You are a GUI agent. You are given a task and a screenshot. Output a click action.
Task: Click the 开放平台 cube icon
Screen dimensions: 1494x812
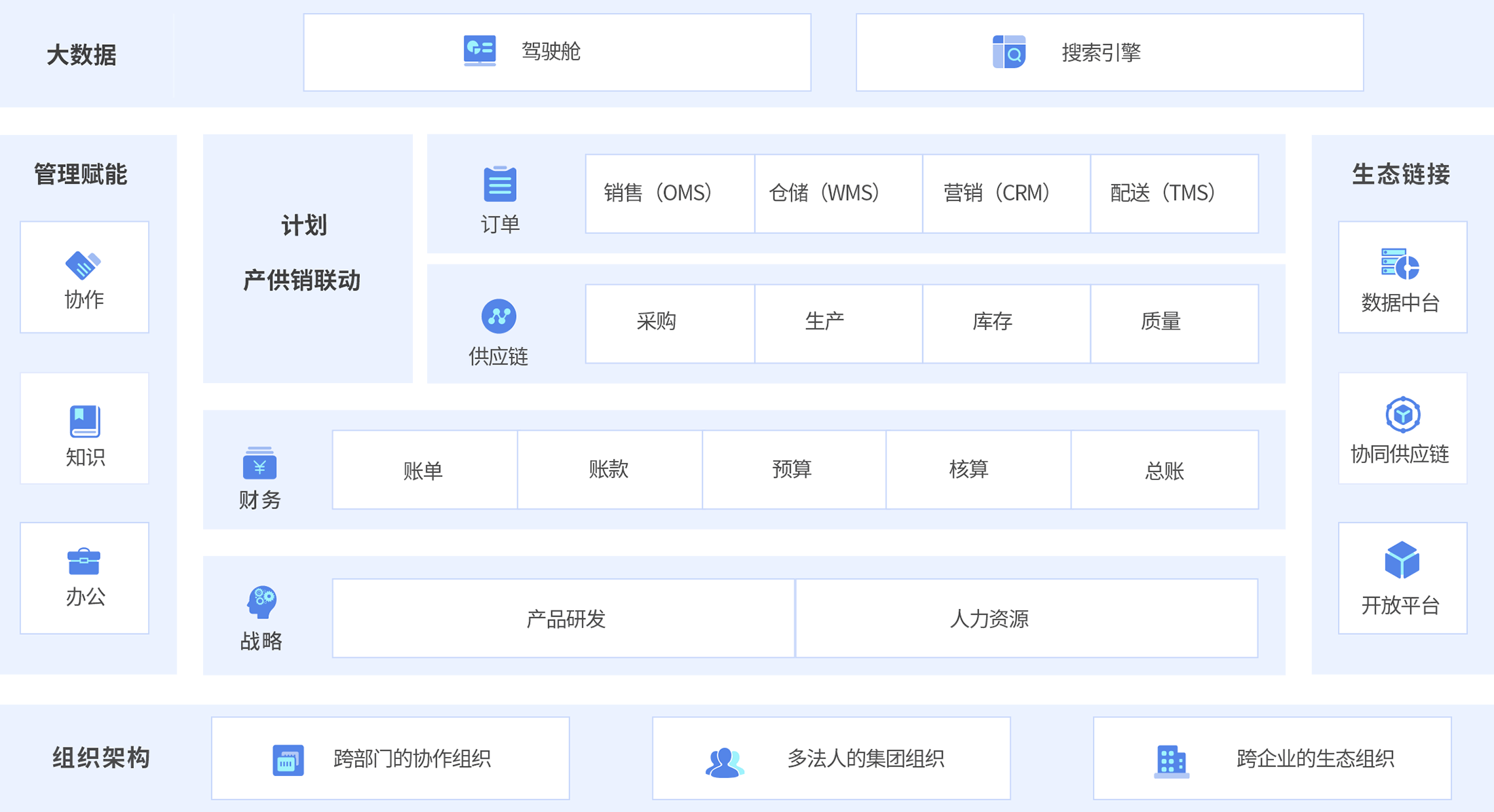pos(1402,560)
